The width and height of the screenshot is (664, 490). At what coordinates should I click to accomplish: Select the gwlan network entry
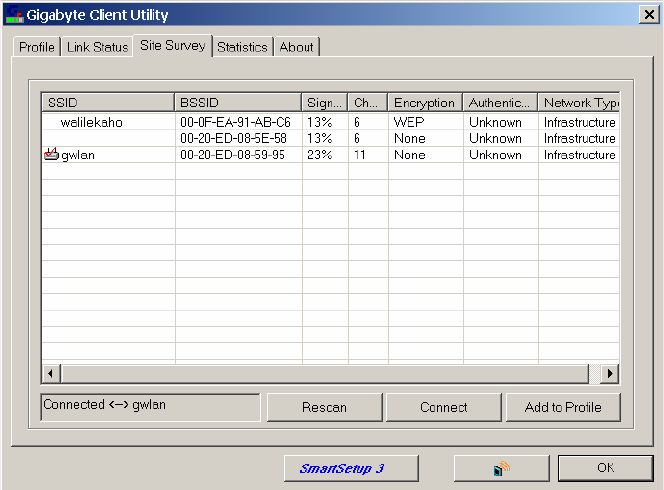coord(330,155)
